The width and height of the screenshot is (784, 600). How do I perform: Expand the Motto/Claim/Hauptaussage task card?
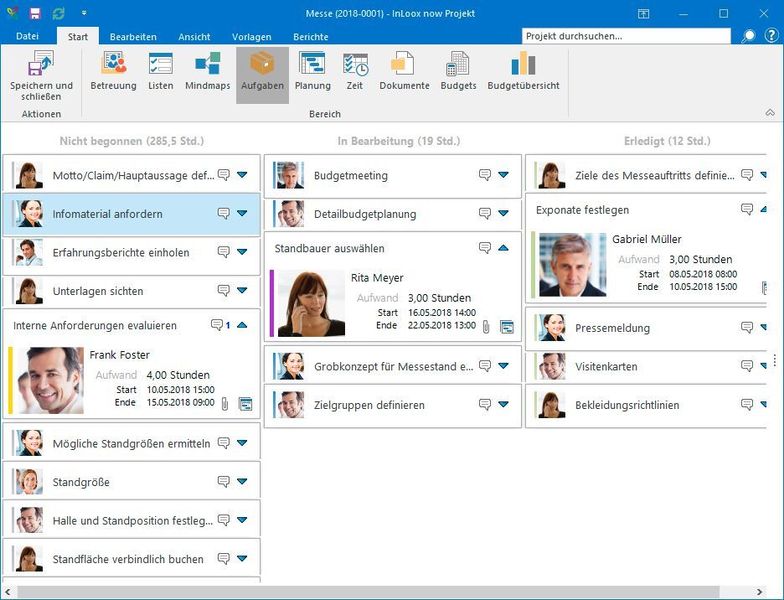click(x=242, y=174)
